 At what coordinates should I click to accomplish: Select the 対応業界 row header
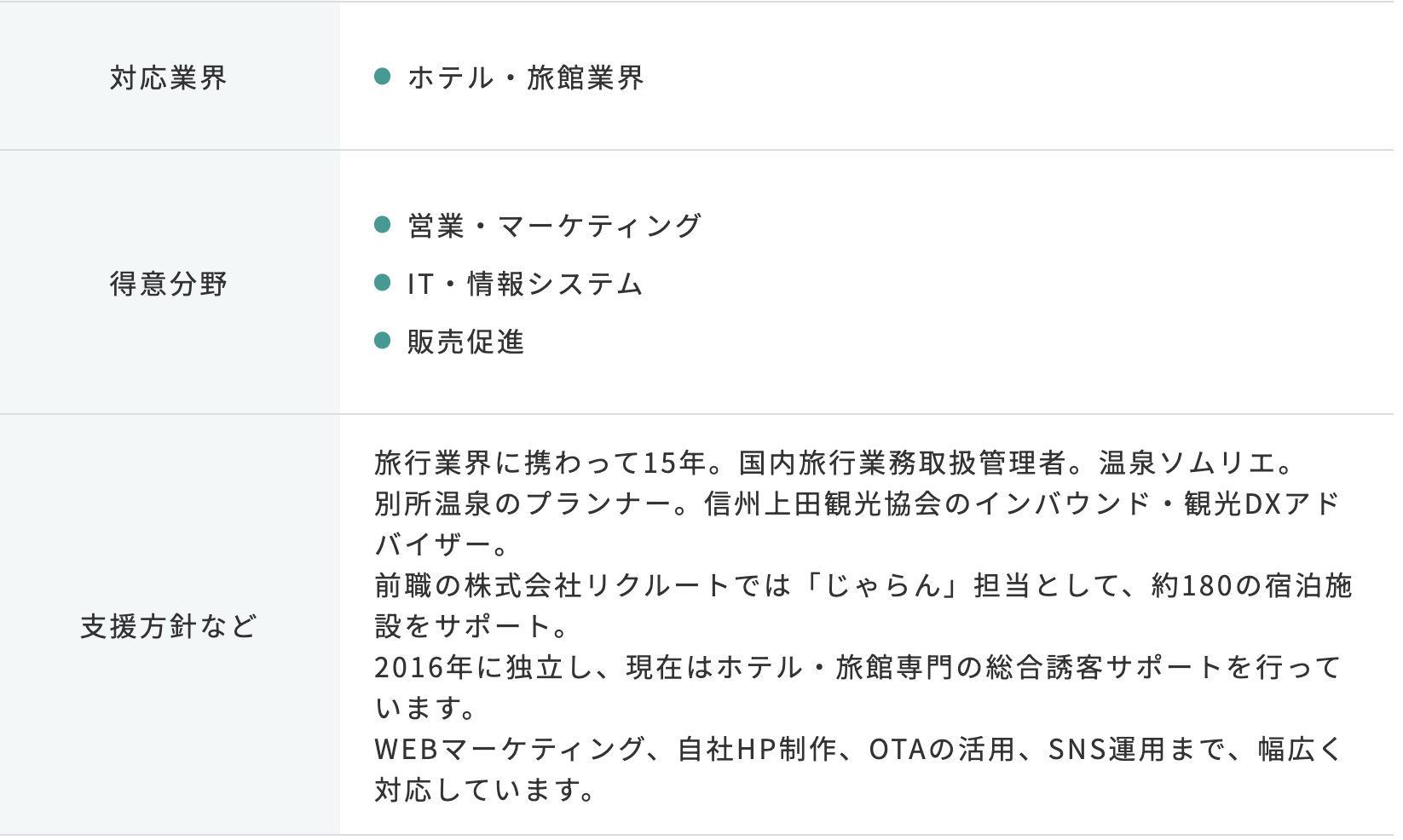tap(169, 78)
